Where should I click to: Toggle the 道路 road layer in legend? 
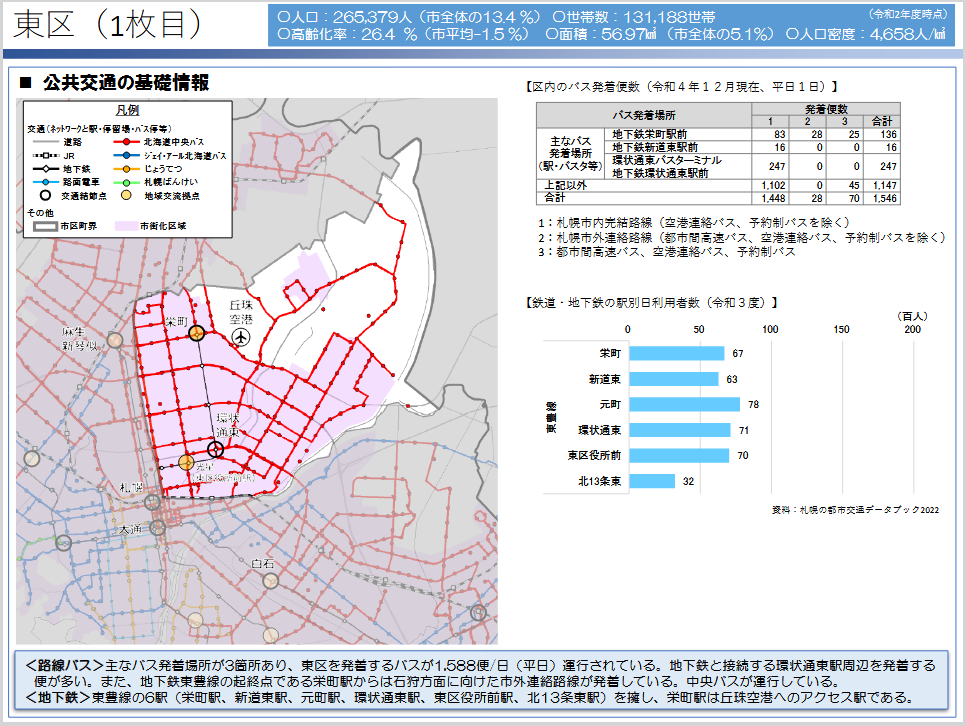pyautogui.click(x=45, y=141)
